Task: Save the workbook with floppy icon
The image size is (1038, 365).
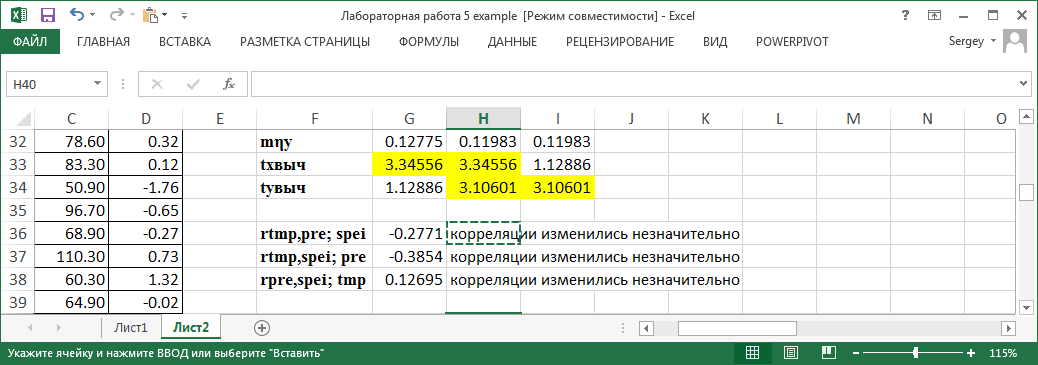Action: click(x=48, y=15)
